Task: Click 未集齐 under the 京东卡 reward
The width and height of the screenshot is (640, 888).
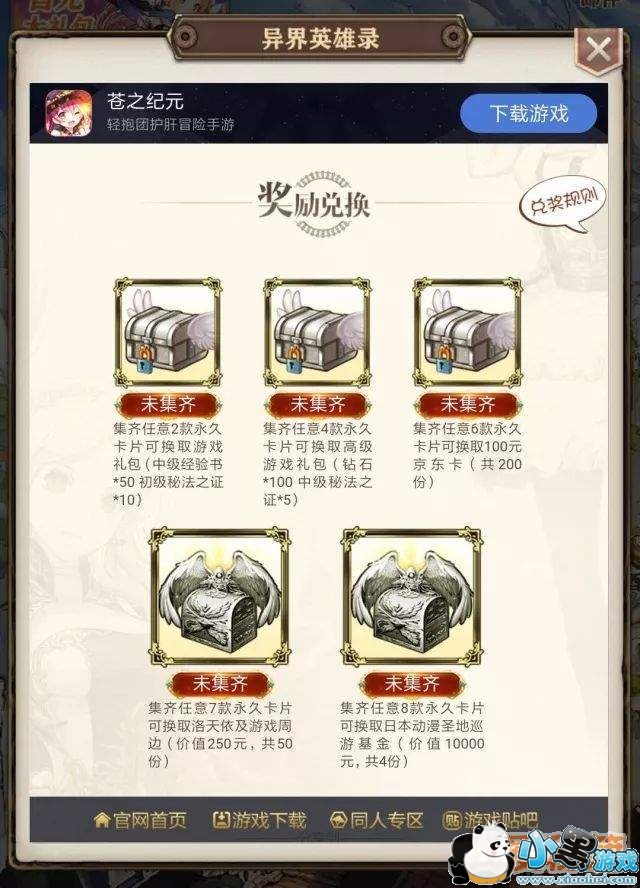Action: tap(468, 404)
